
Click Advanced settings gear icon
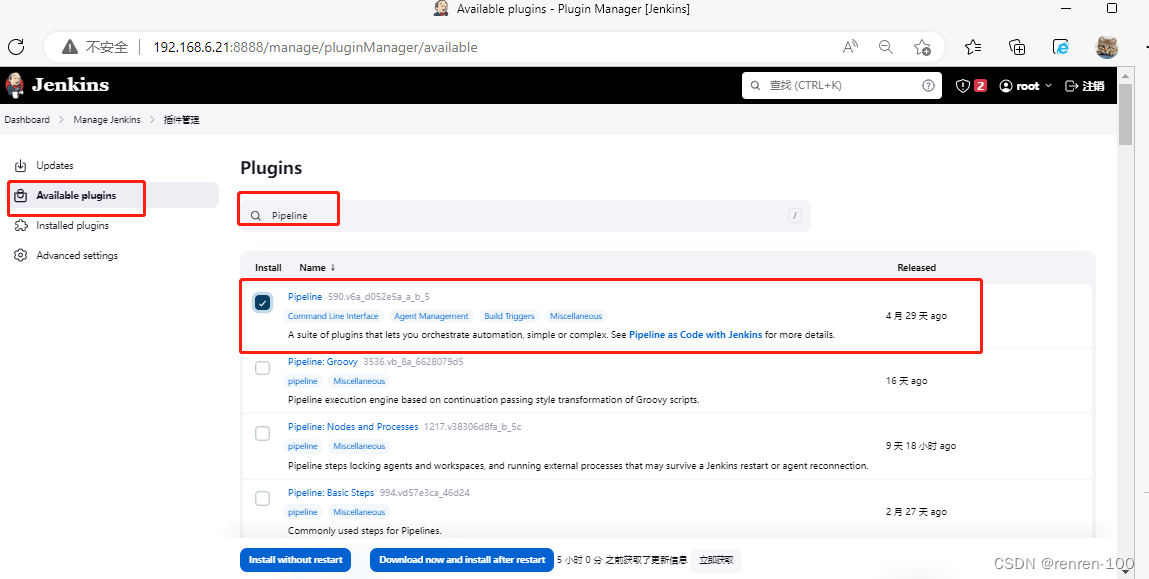[x=21, y=256]
